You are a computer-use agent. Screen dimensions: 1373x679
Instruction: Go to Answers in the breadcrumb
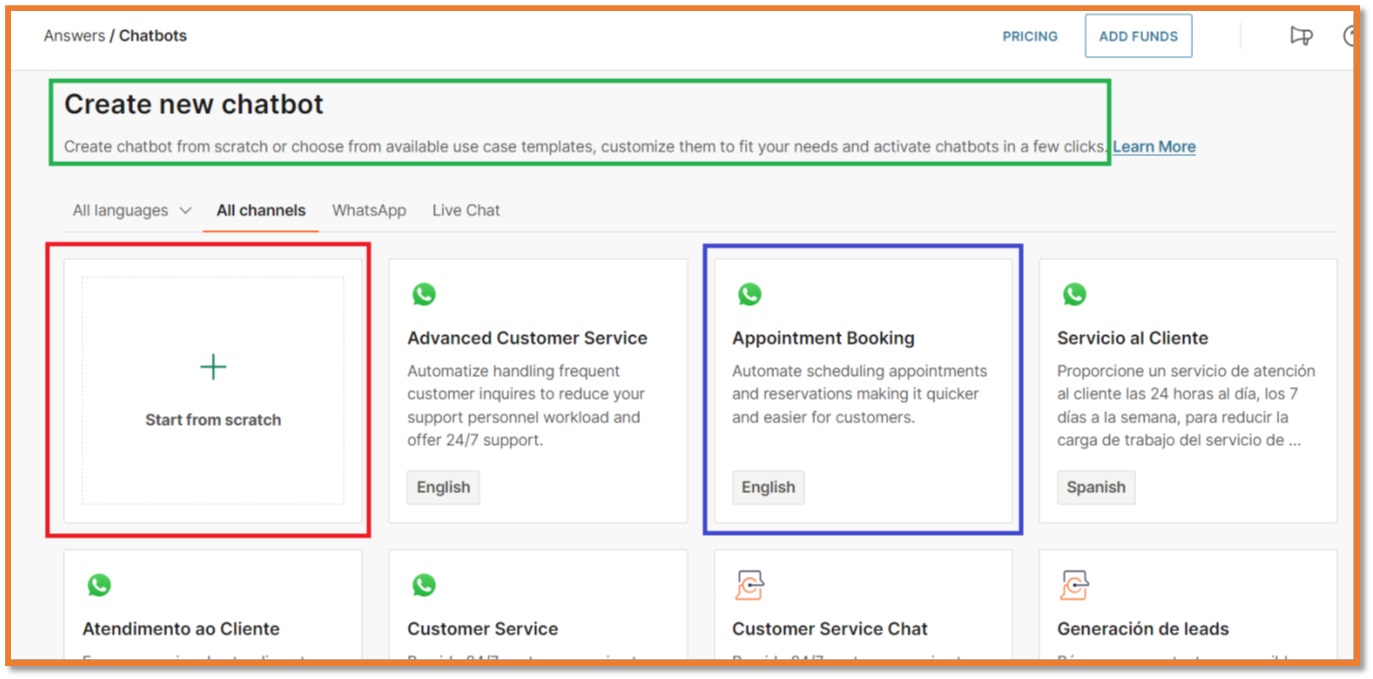click(x=74, y=36)
